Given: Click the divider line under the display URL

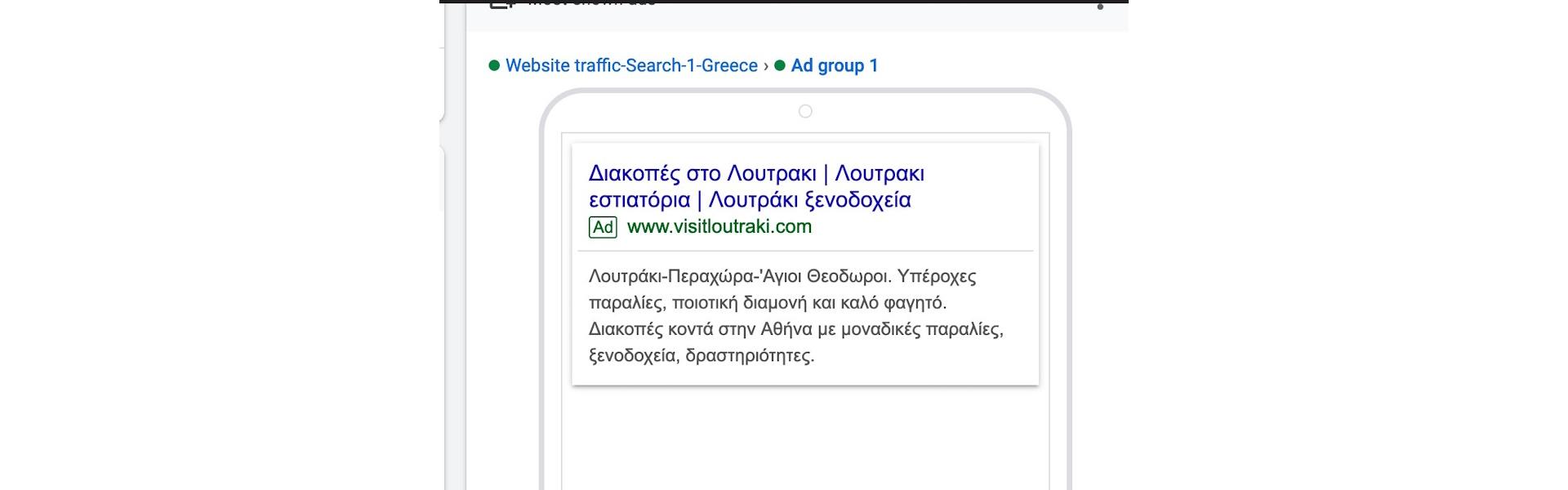Looking at the screenshot, I should [x=805, y=251].
